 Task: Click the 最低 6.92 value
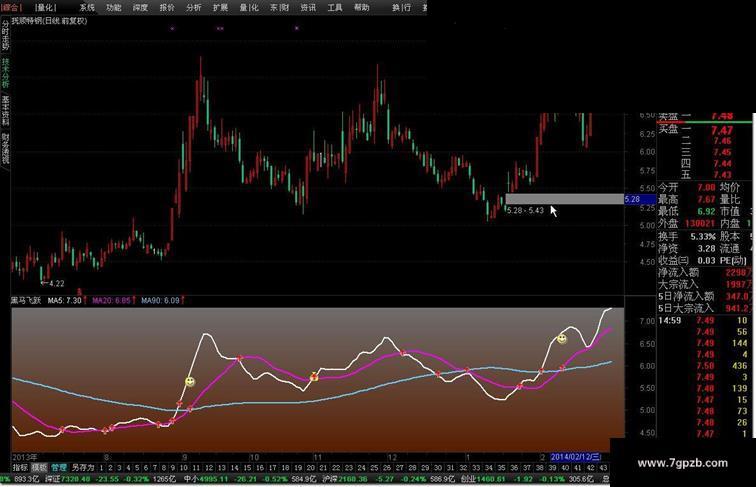tap(706, 211)
